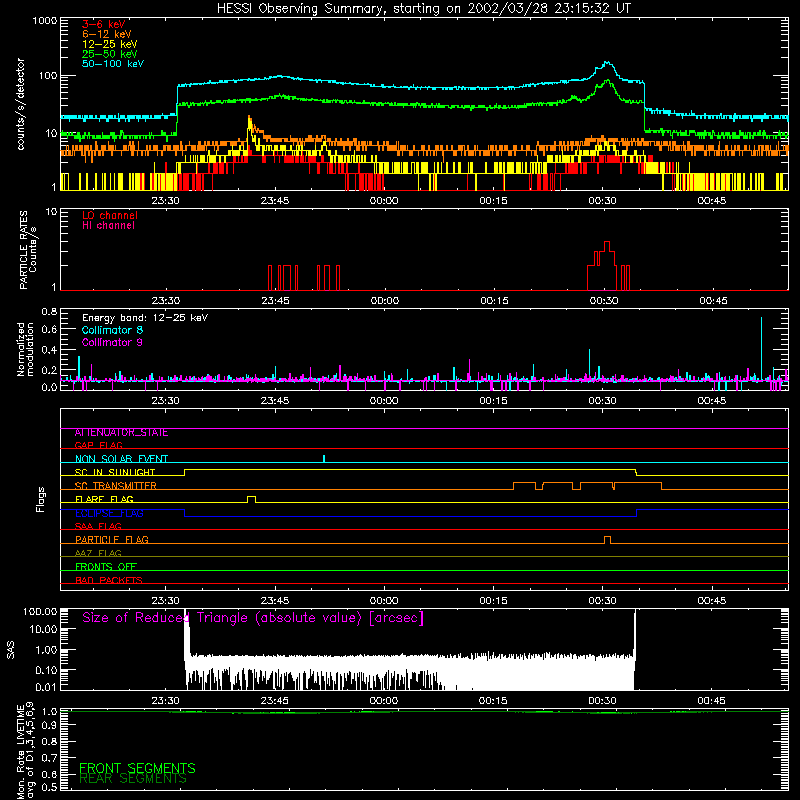Viewport: 800px width, 800px height.
Task: Click the NON_SOLAR_EVENT spike marker
Action: click(324, 458)
